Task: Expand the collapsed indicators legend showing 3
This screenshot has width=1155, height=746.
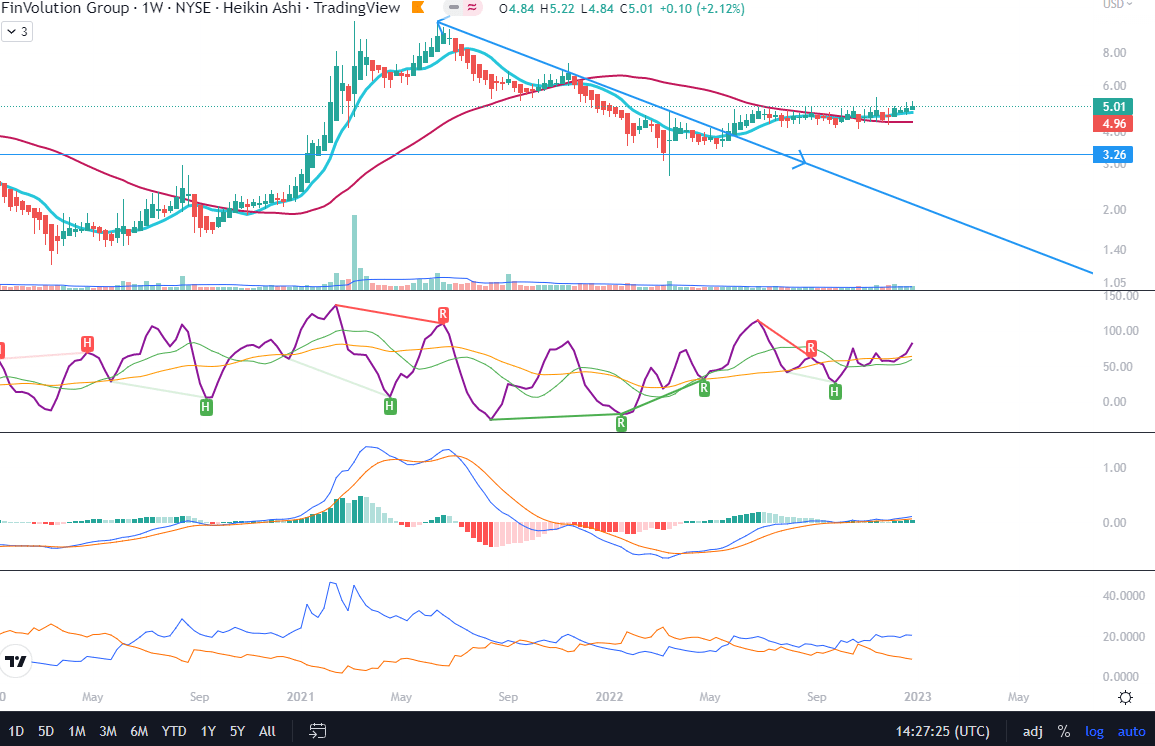Action: (x=17, y=32)
